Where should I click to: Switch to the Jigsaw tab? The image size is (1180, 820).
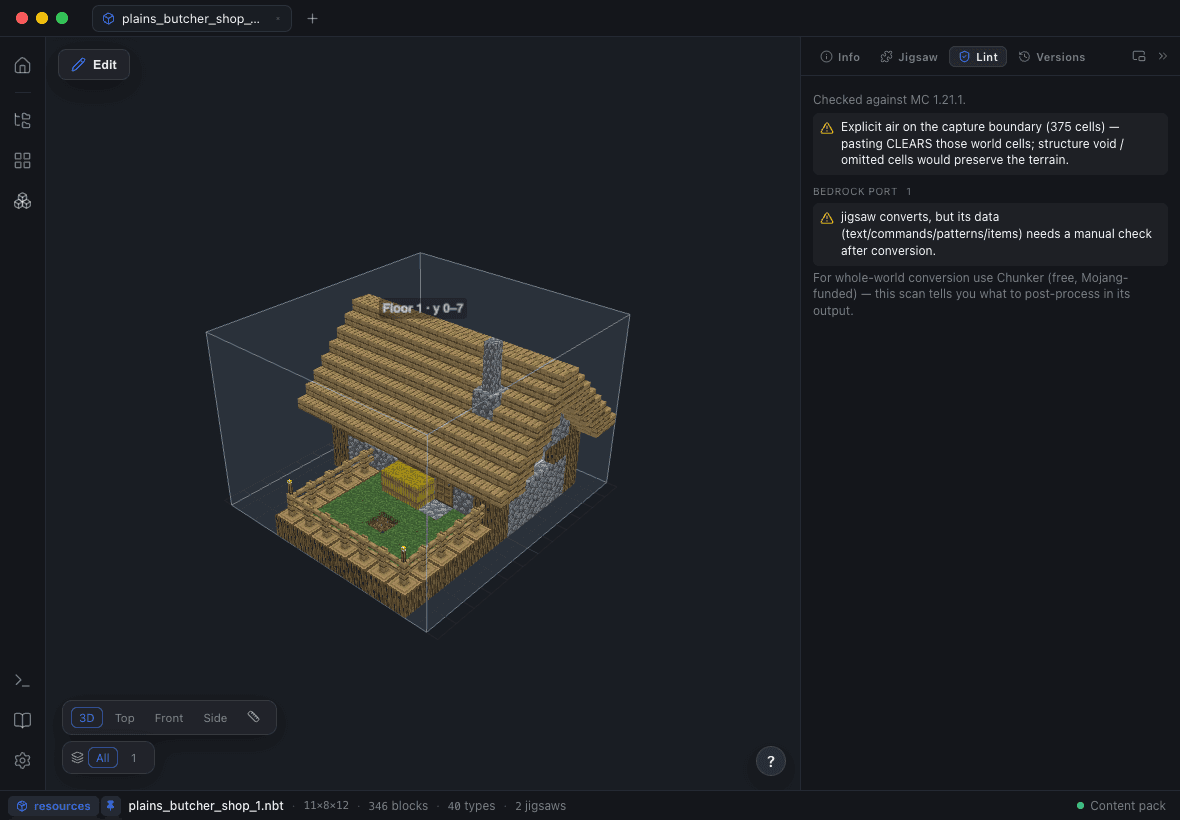[x=909, y=57]
